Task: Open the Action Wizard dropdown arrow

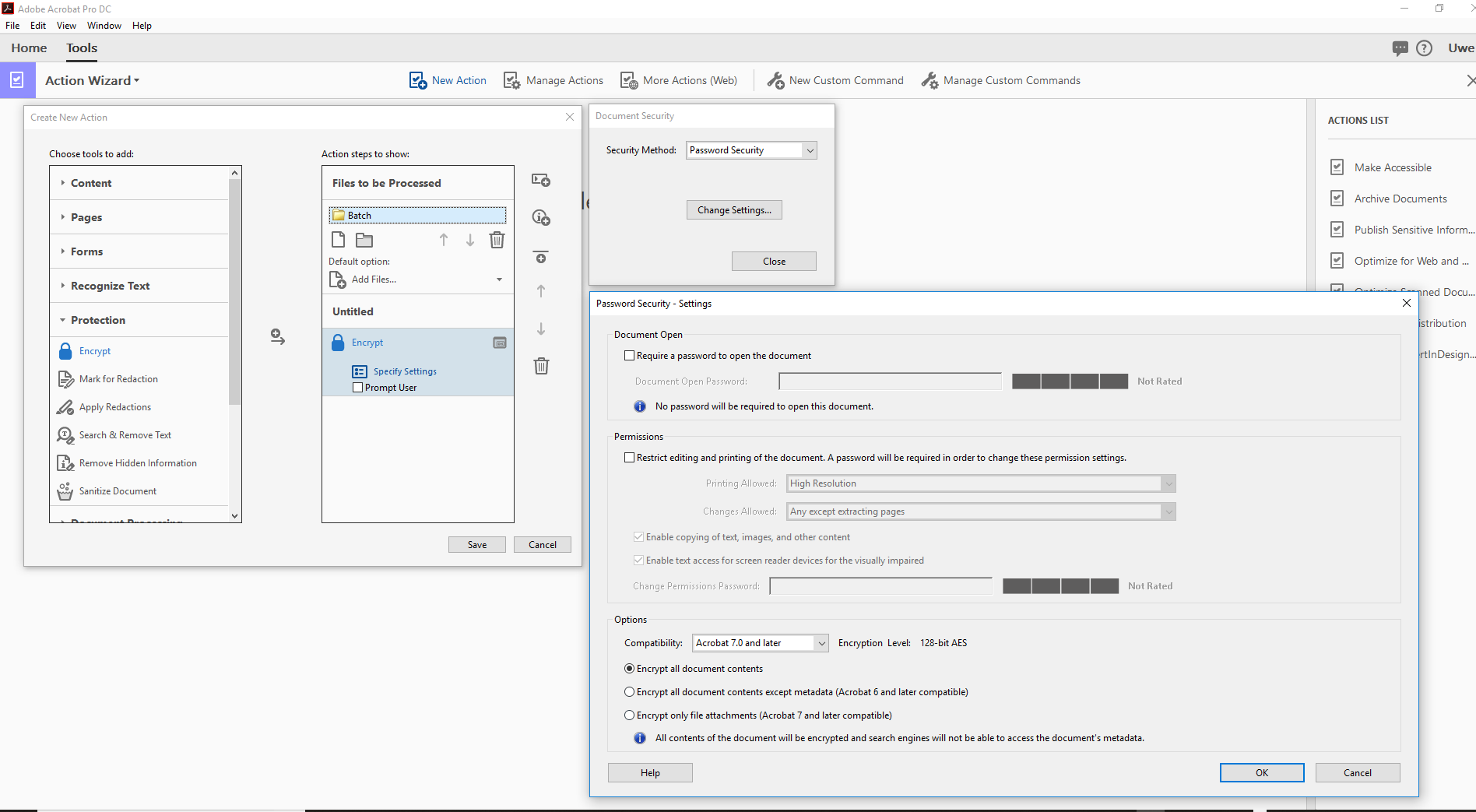Action: pos(137,81)
